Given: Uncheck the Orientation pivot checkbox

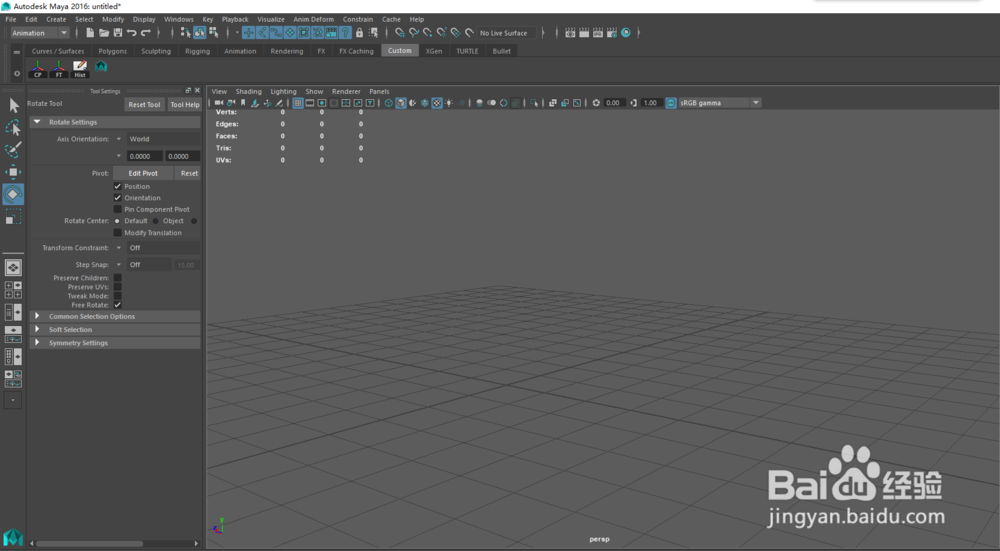Looking at the screenshot, I should [x=117, y=198].
